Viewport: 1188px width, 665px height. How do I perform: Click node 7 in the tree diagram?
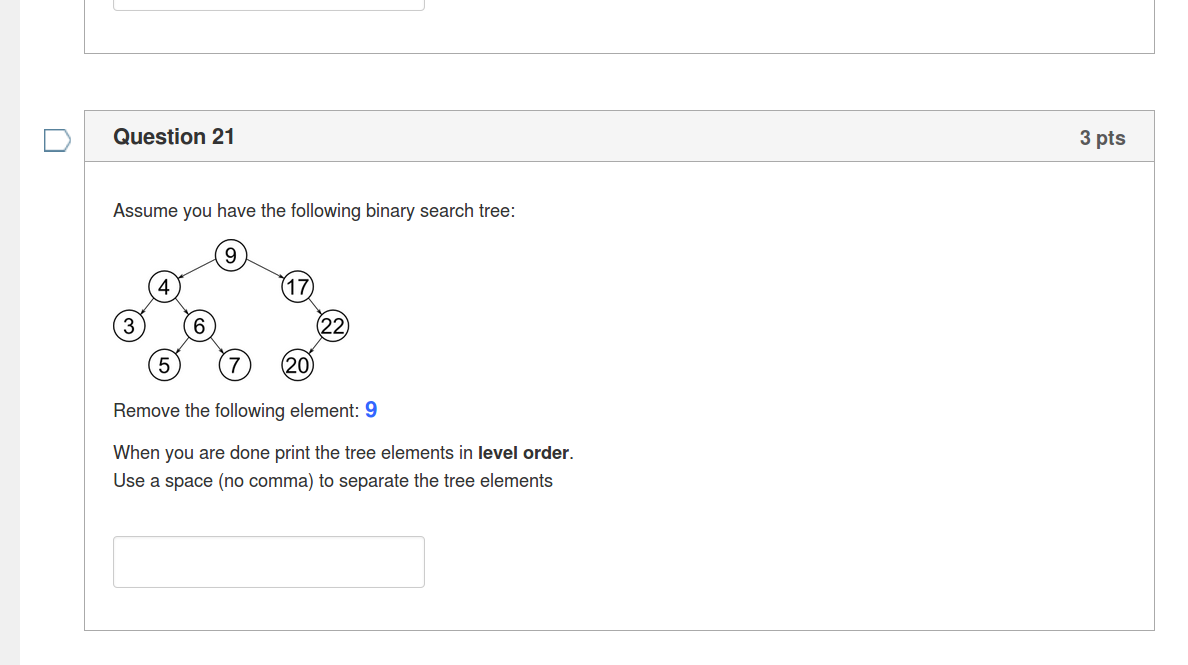pos(234,365)
